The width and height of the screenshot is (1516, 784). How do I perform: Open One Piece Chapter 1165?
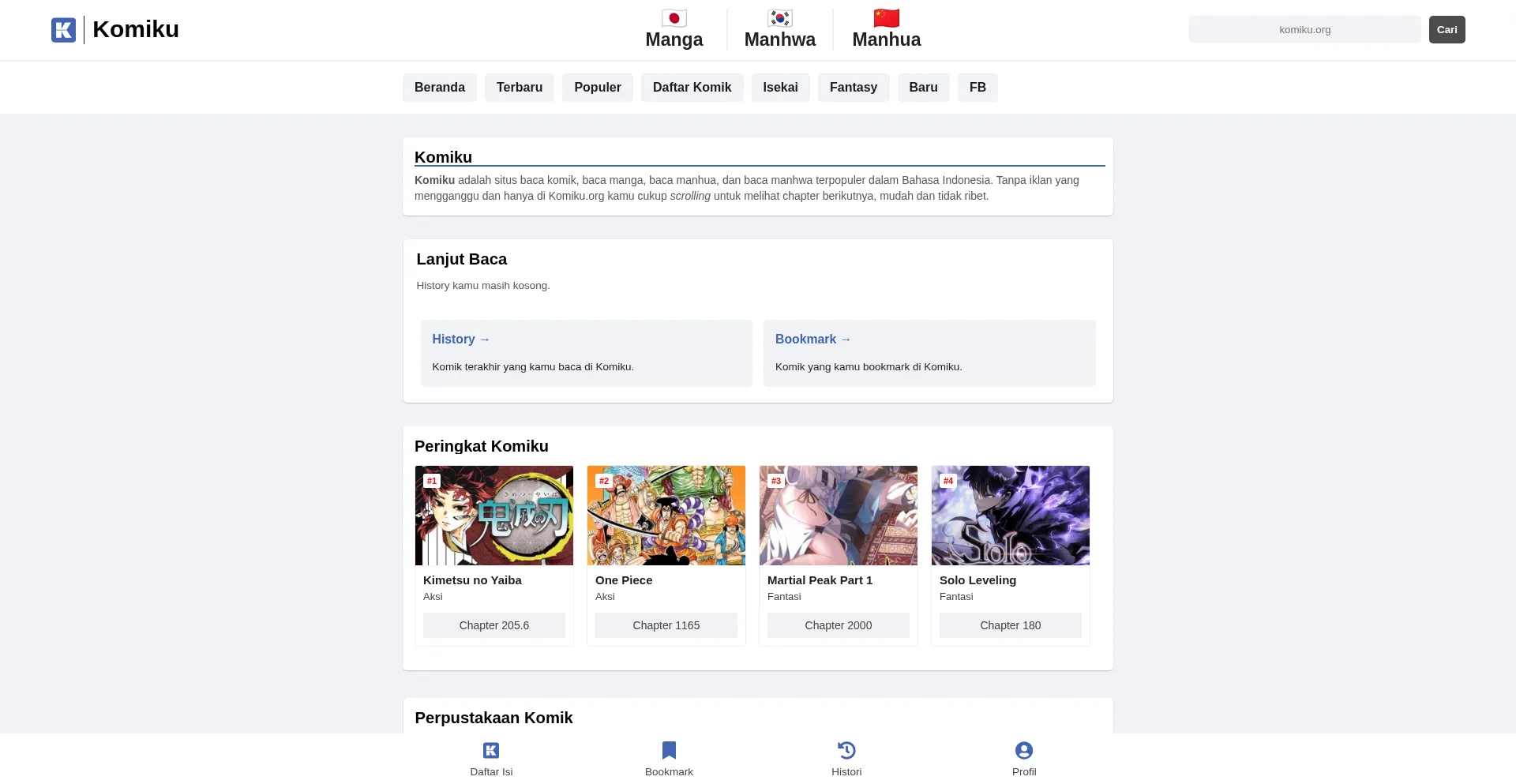(666, 625)
